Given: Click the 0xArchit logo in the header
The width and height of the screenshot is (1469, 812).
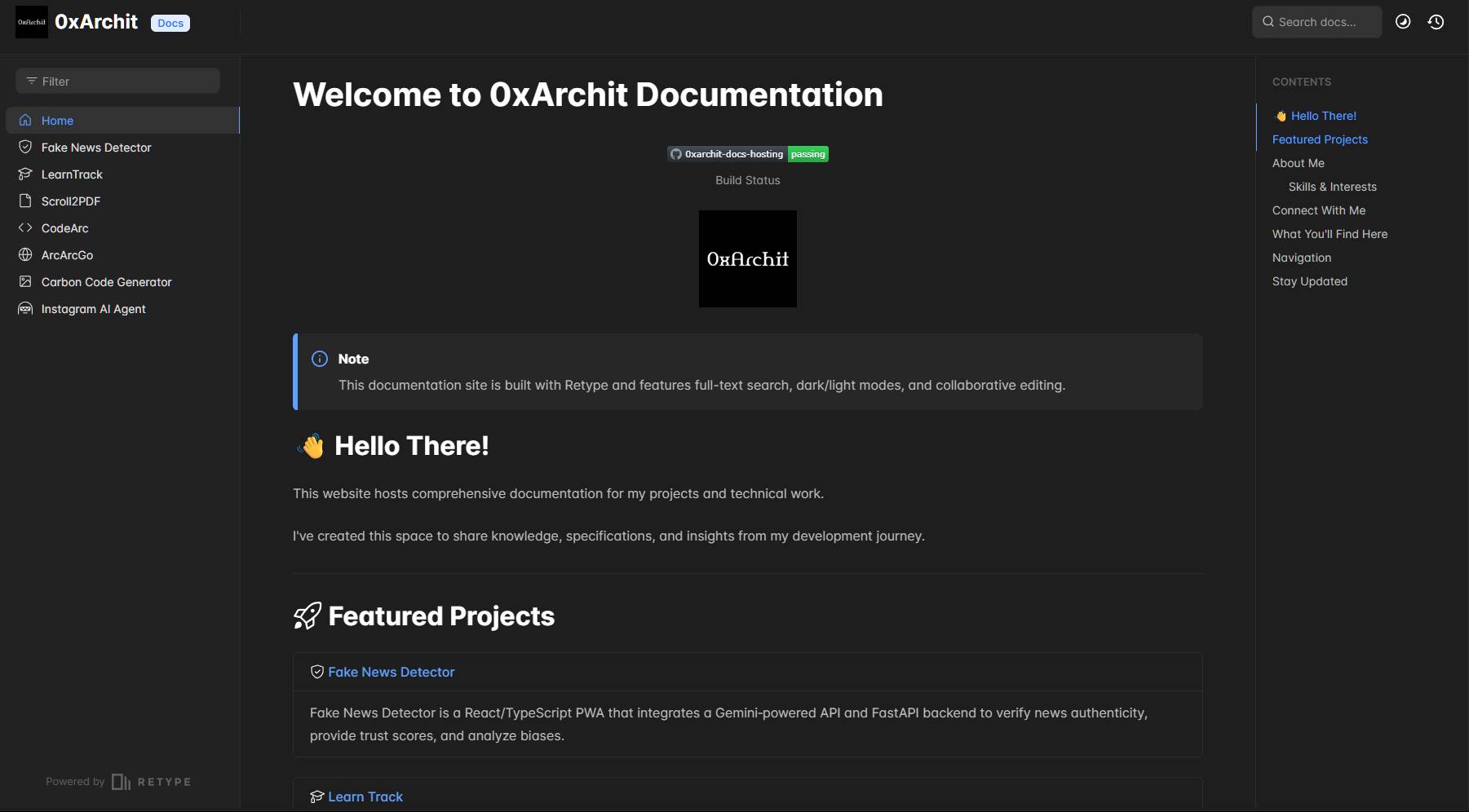Looking at the screenshot, I should coord(32,22).
